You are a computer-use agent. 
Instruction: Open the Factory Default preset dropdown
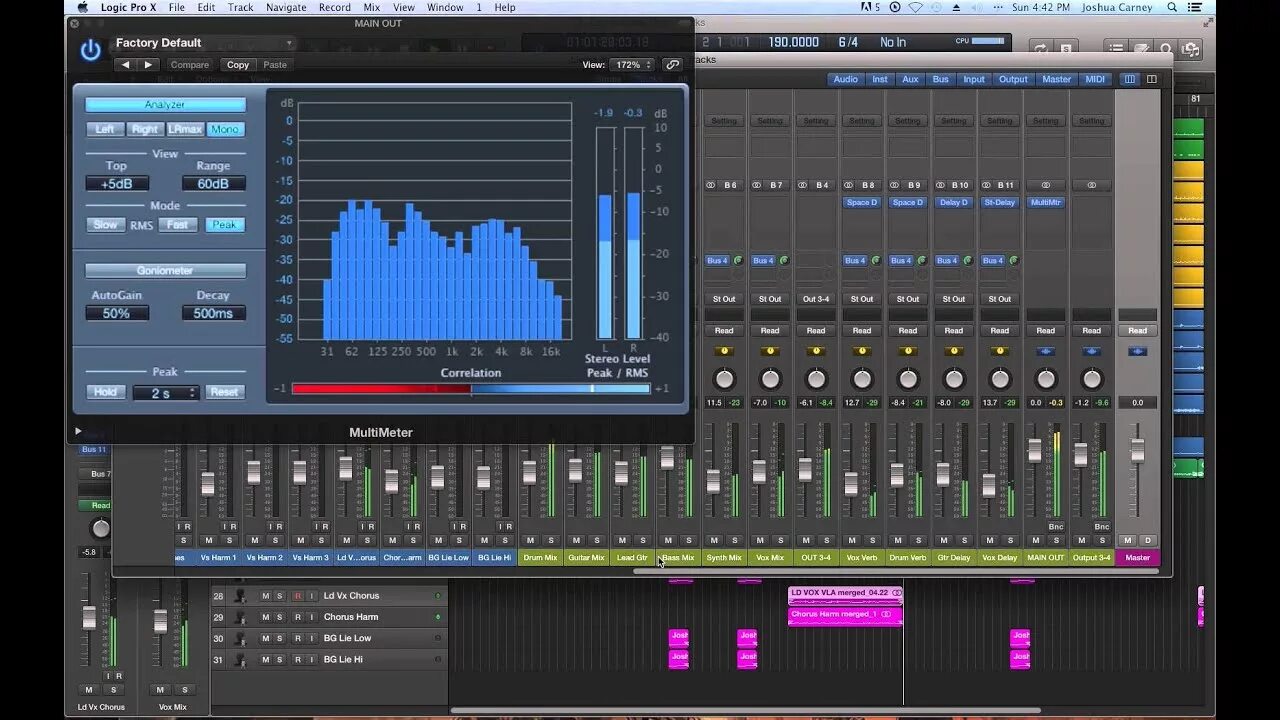[203, 43]
